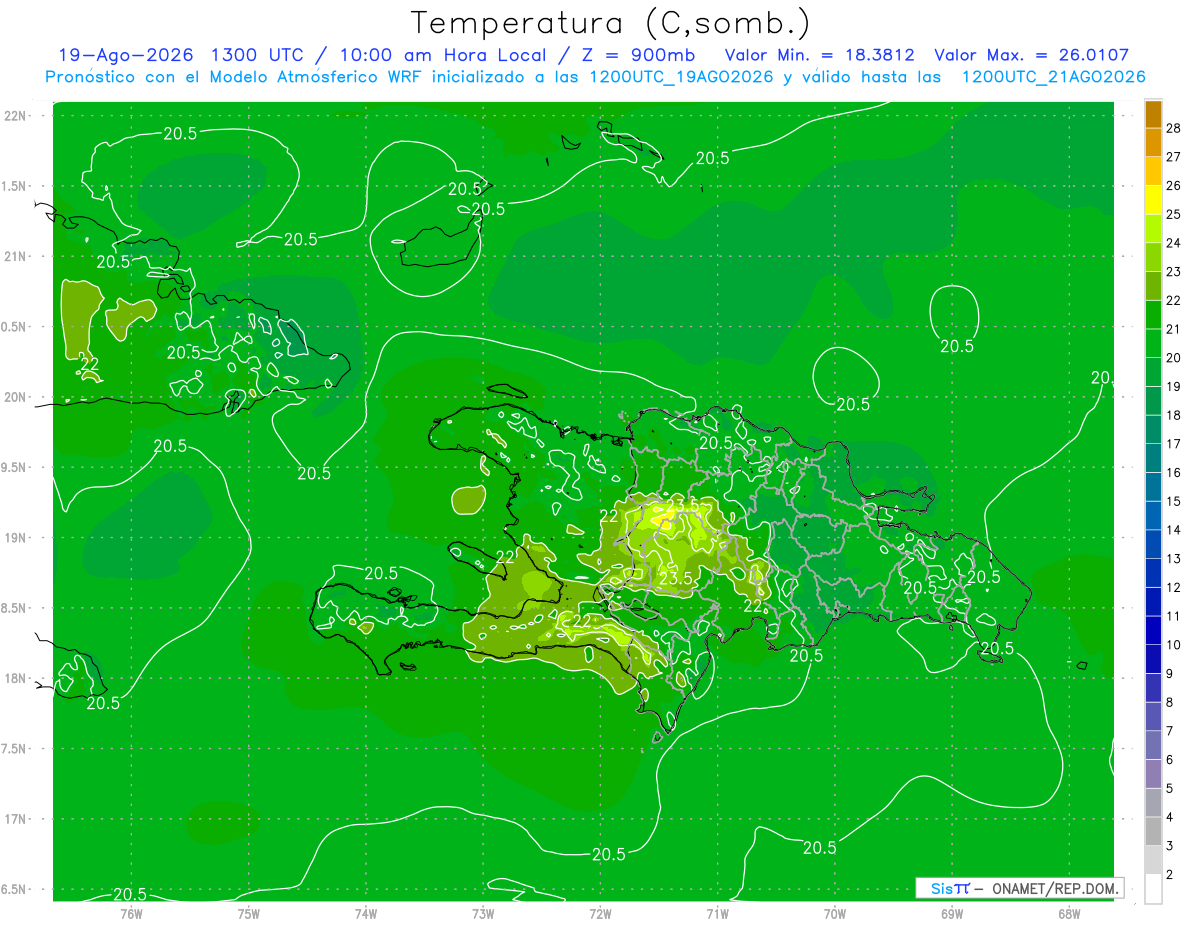Click the "21N" latitude axis label
The width and height of the screenshot is (1200, 927).
pos(17,257)
